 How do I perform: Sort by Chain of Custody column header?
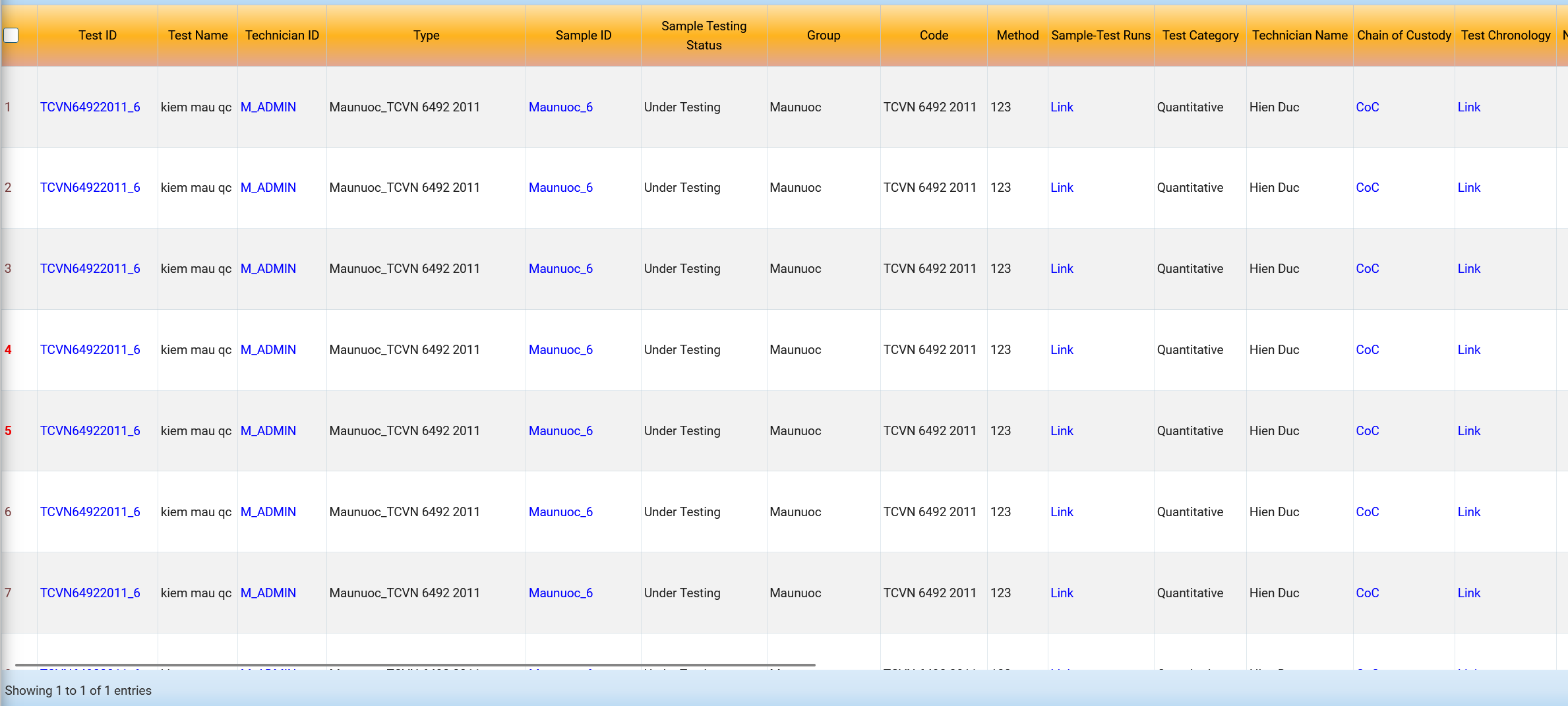click(x=1404, y=35)
